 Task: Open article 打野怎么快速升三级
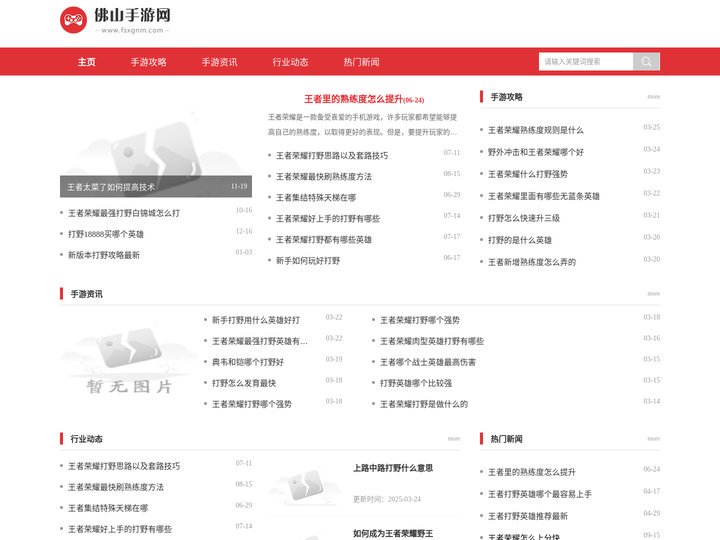[523, 218]
